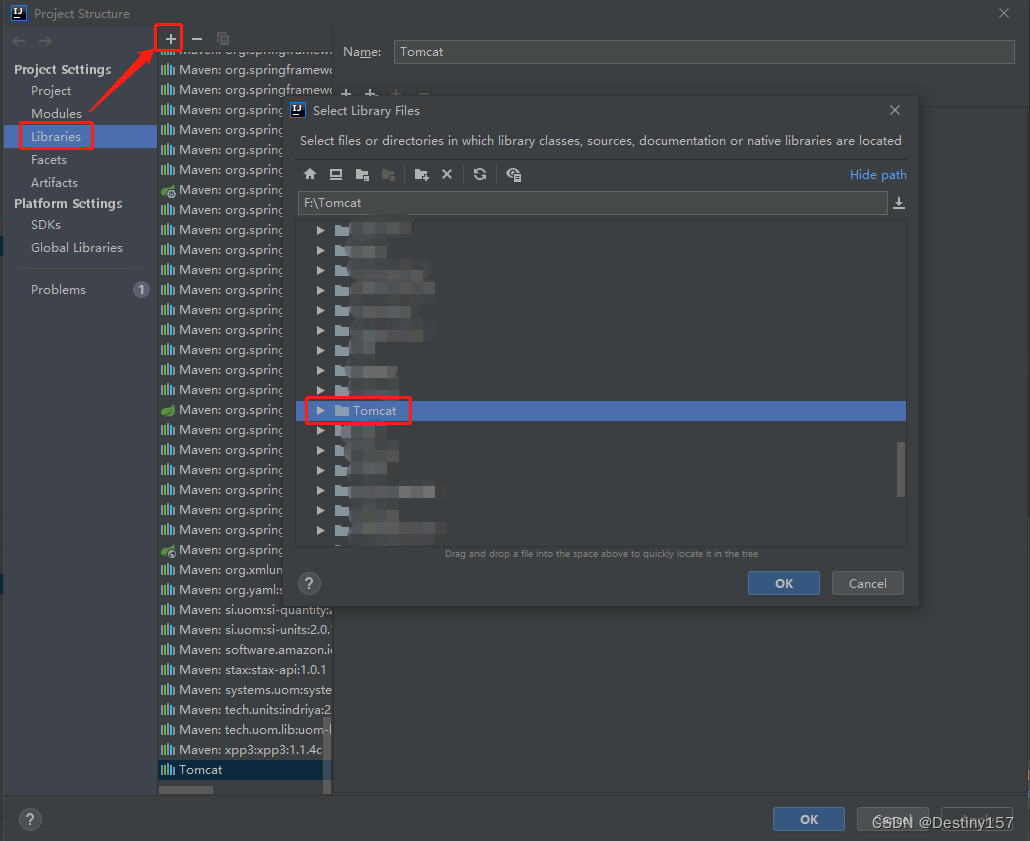Viewport: 1030px width, 841px height.
Task: Open the Artifacts settings page
Action: (54, 183)
